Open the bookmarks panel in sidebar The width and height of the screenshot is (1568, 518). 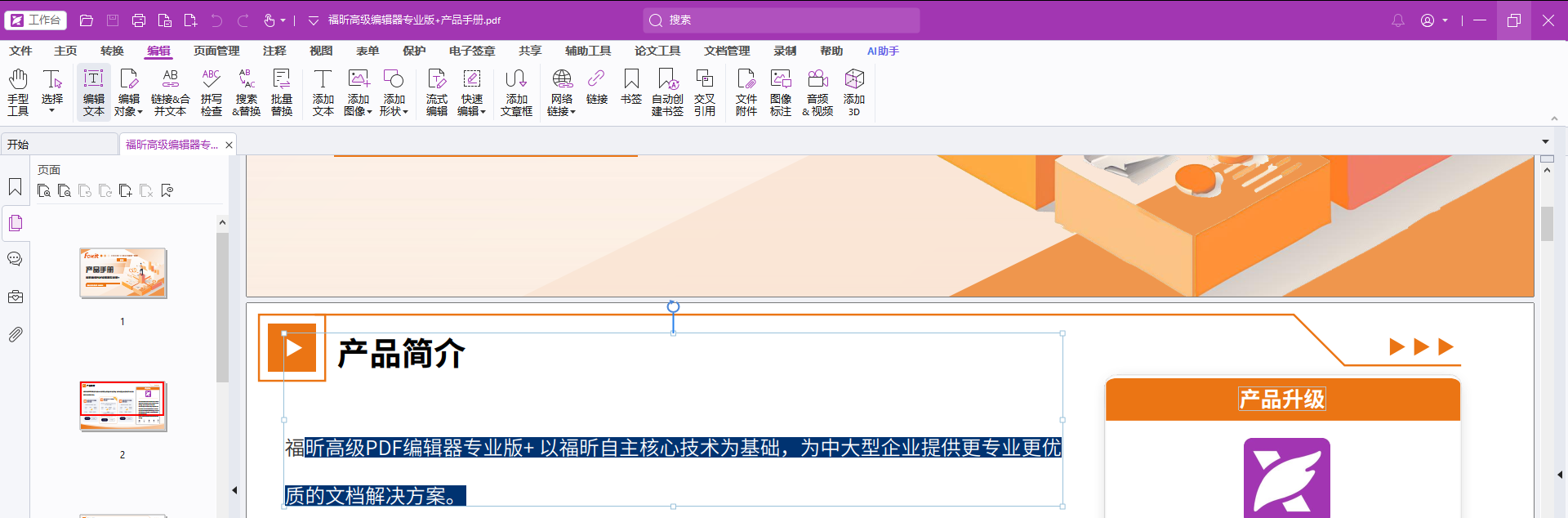(x=15, y=187)
